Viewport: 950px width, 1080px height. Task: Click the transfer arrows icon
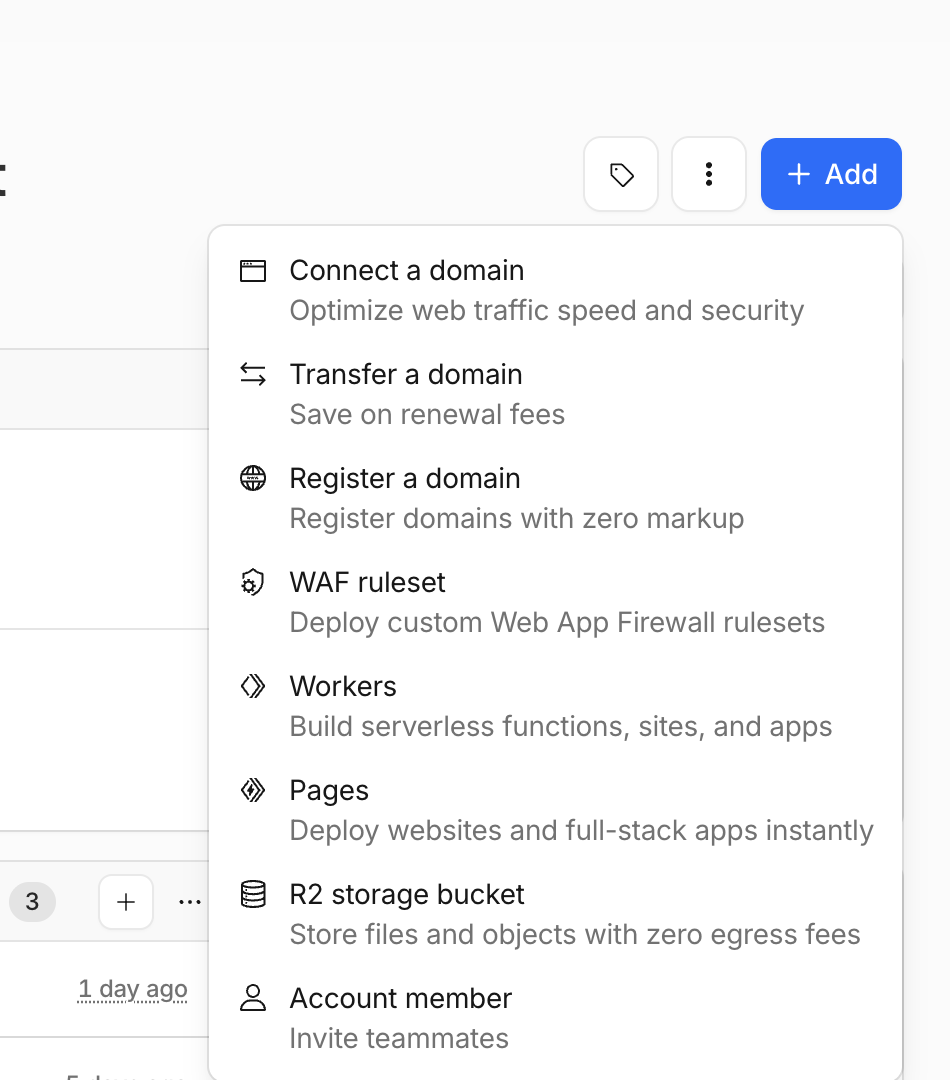click(253, 375)
